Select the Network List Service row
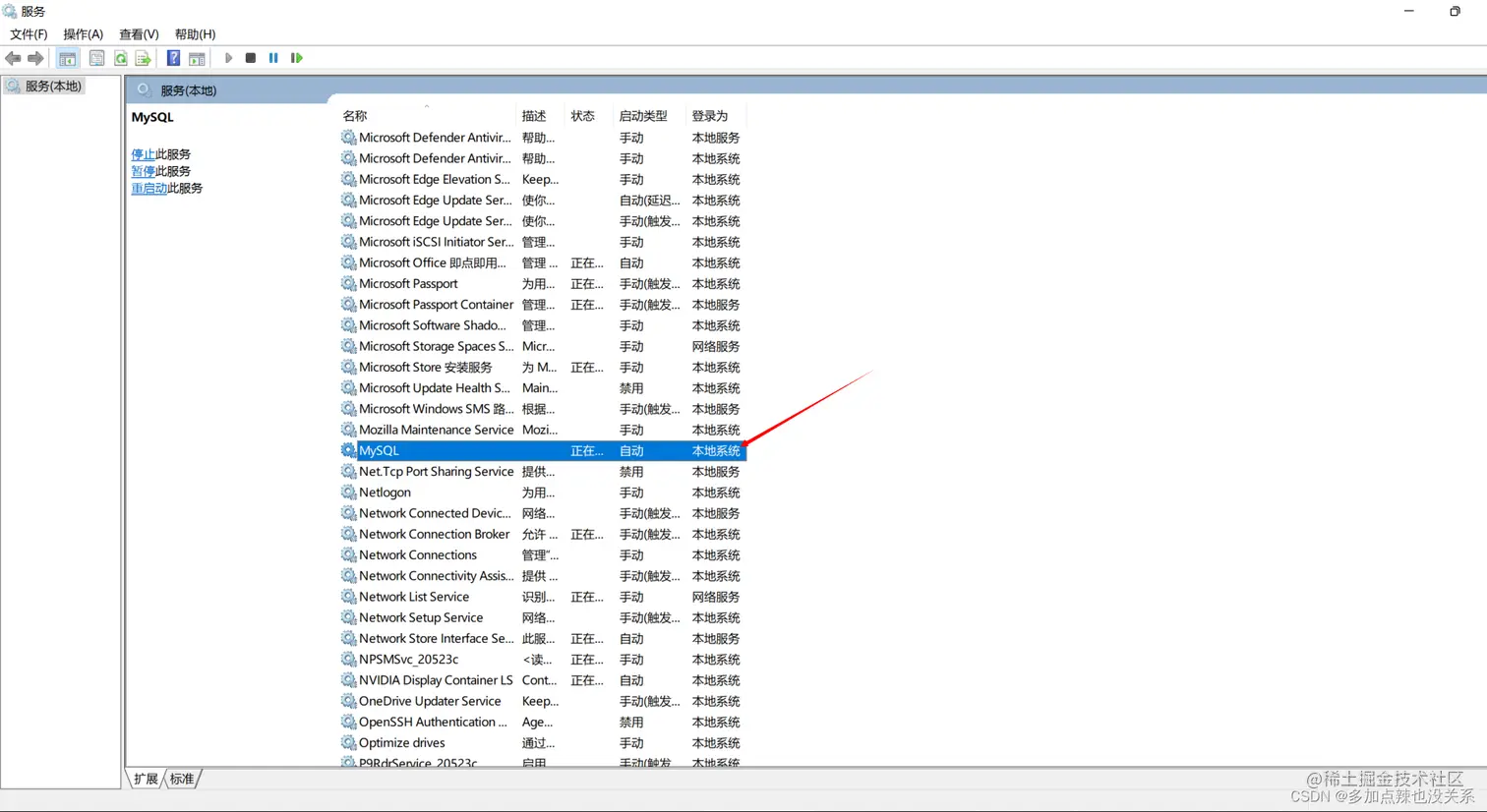Screen dimensions: 1487x812 coord(543,597)
